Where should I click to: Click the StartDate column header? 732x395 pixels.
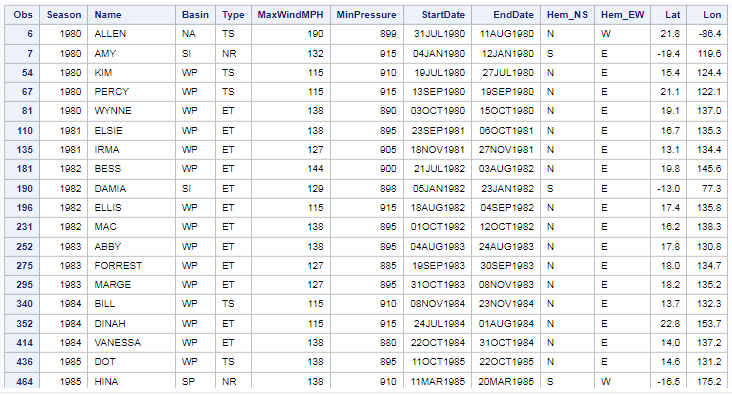pyautogui.click(x=437, y=15)
